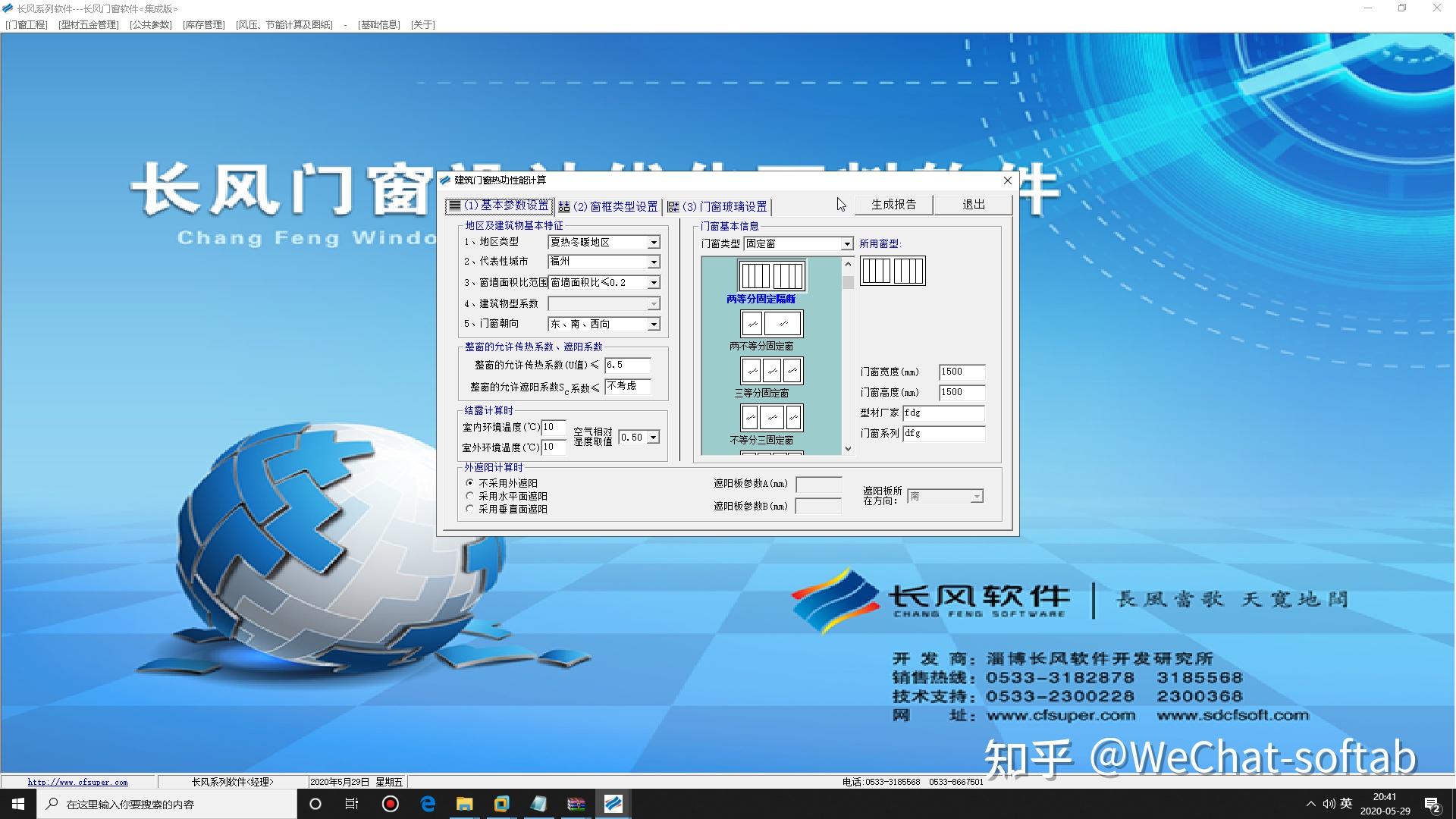The height and width of the screenshot is (819, 1456).
Task: Click the 生成报告 button
Action: 893,204
